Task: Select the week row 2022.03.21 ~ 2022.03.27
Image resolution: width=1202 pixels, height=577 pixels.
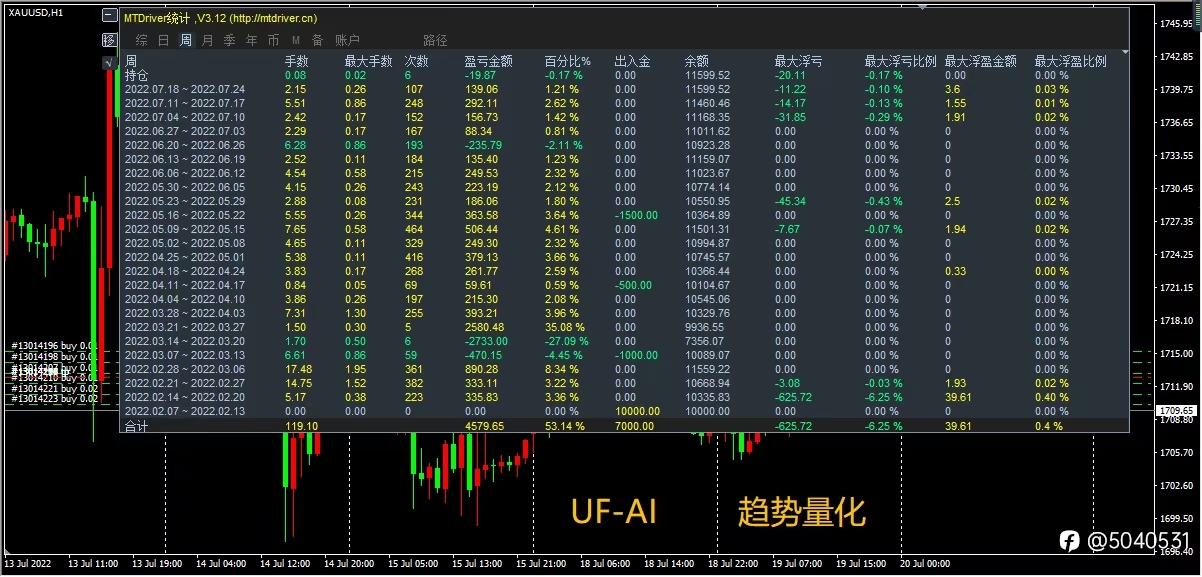Action: (x=184, y=327)
